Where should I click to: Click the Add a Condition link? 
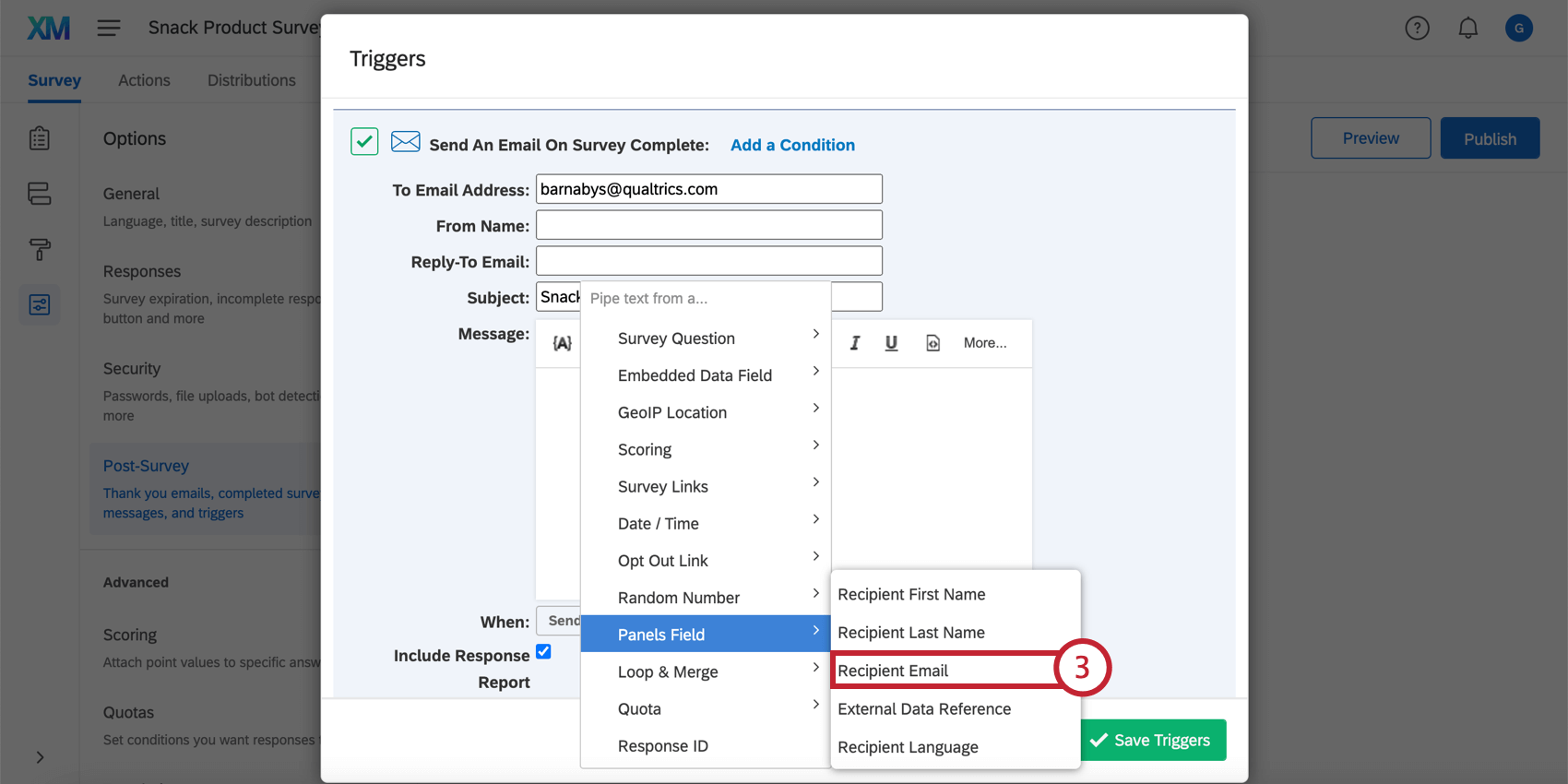[792, 145]
